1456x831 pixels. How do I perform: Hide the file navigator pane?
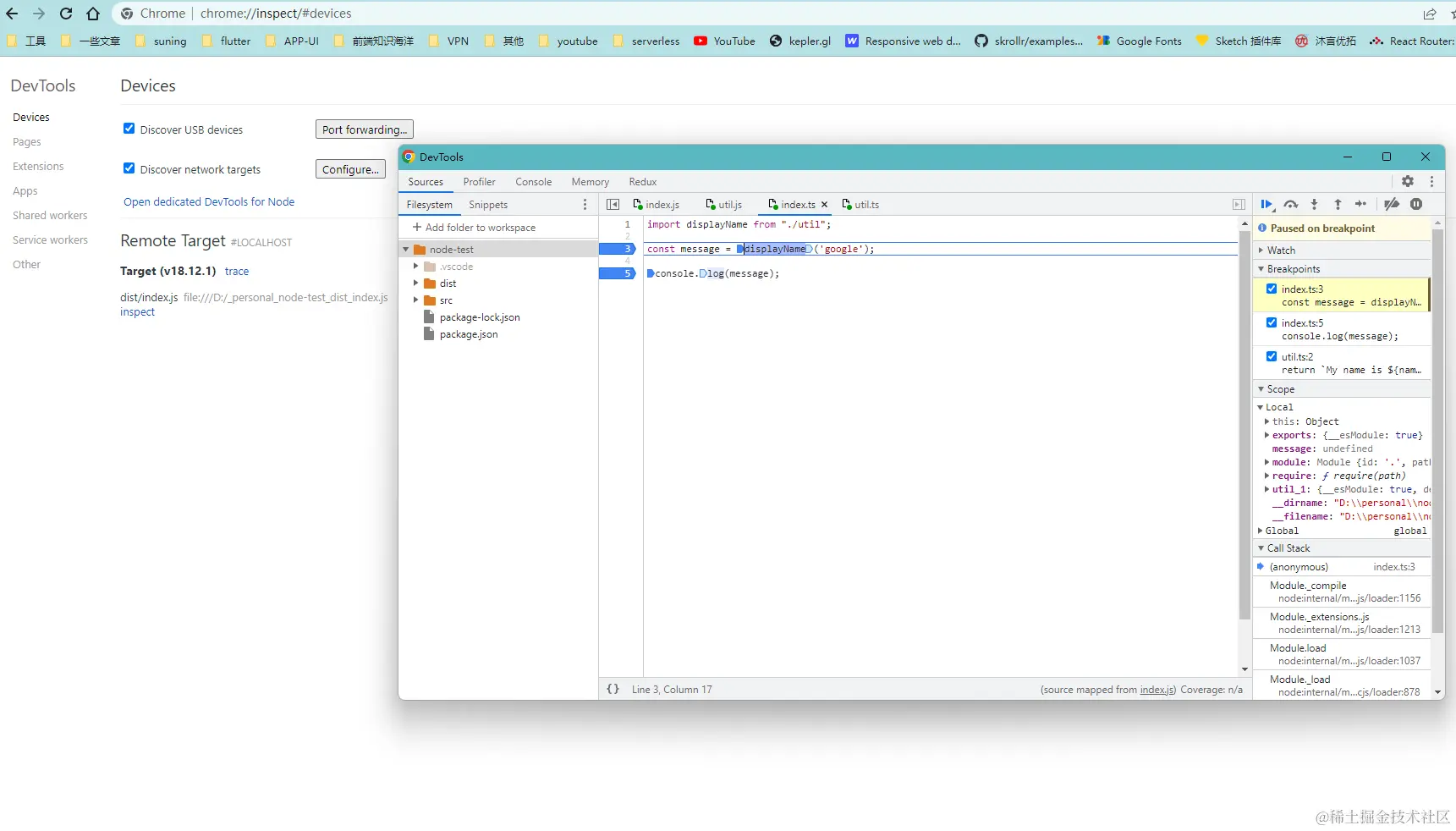pyautogui.click(x=613, y=205)
